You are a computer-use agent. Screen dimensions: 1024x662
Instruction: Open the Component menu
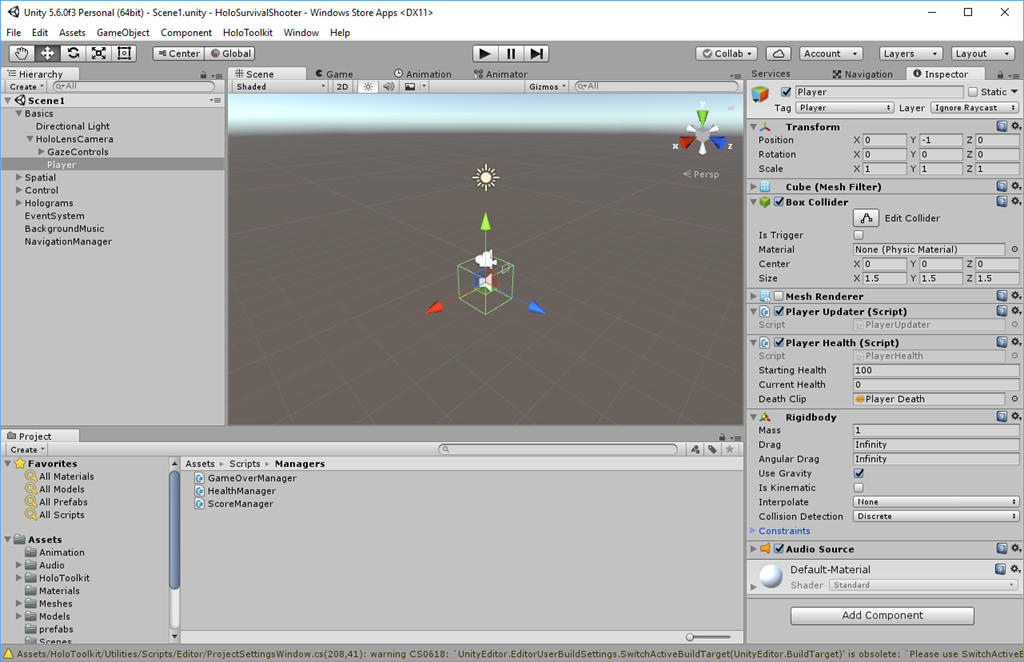186,32
